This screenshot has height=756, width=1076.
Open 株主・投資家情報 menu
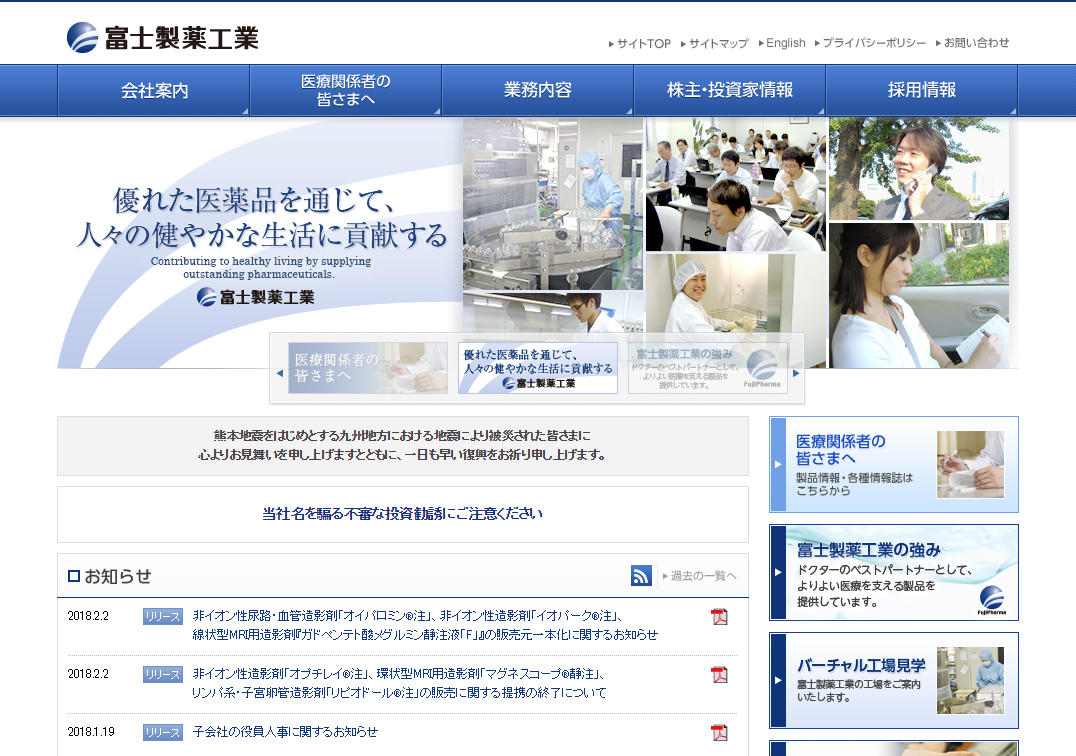pos(729,91)
